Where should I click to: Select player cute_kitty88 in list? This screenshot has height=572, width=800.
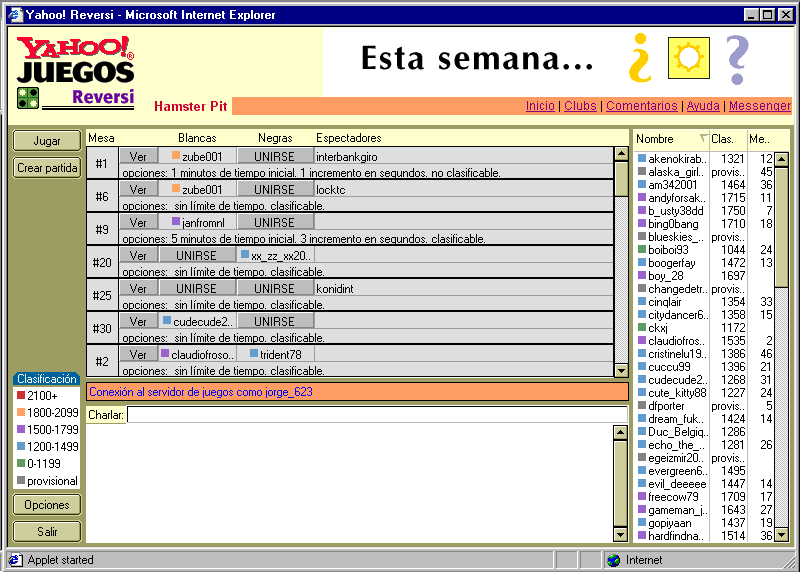pyautogui.click(x=704, y=393)
